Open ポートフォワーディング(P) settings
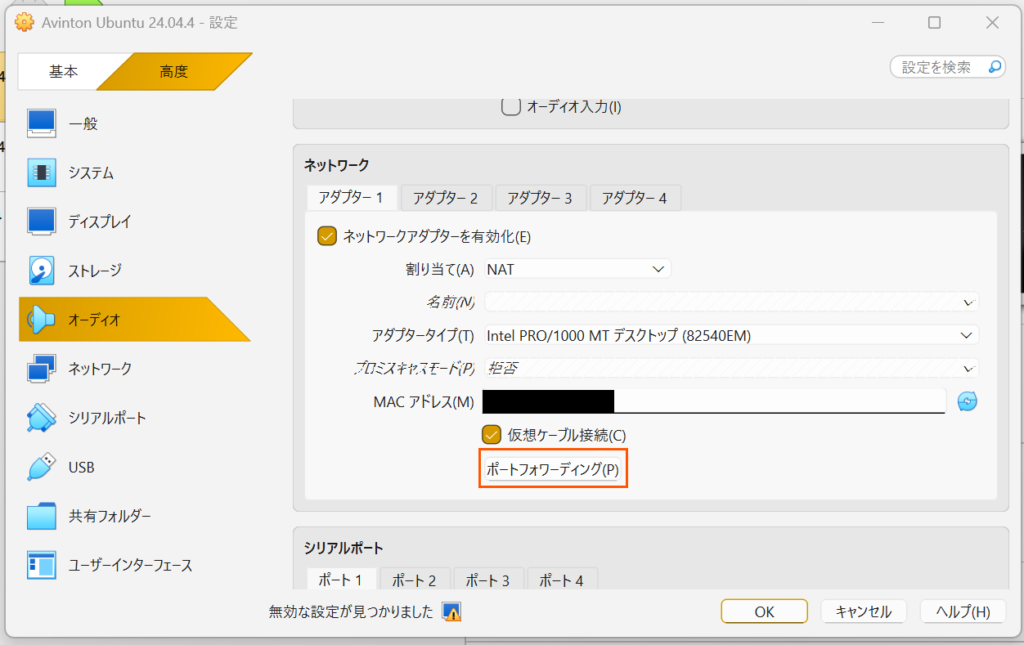This screenshot has height=645, width=1024. [553, 469]
